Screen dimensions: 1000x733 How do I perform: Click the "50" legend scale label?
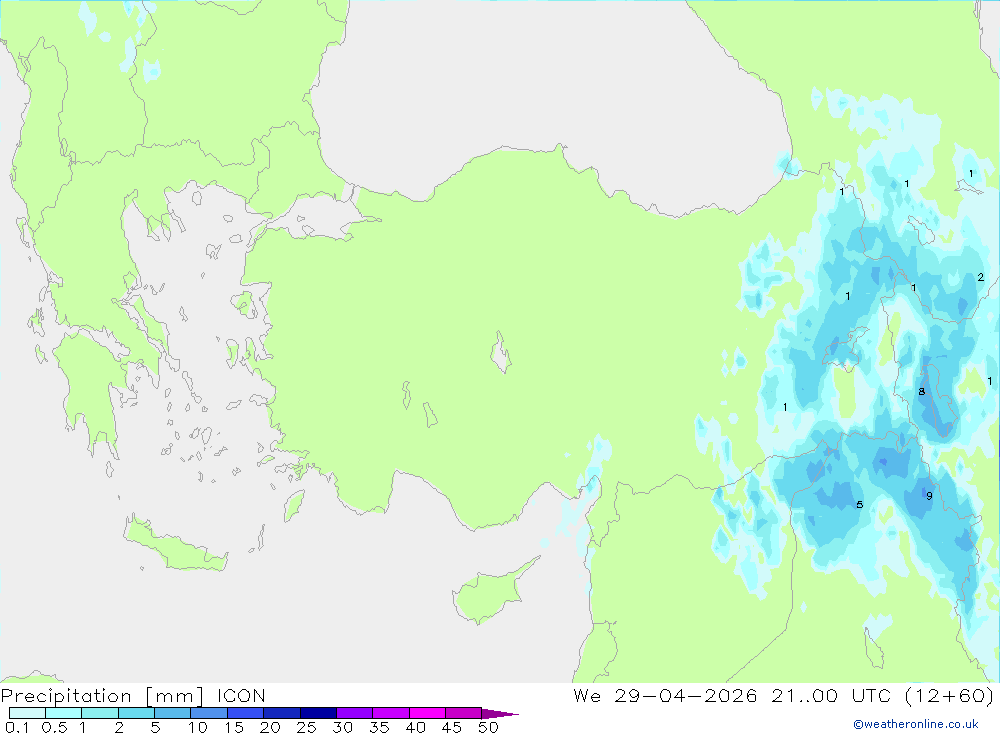pos(489,727)
